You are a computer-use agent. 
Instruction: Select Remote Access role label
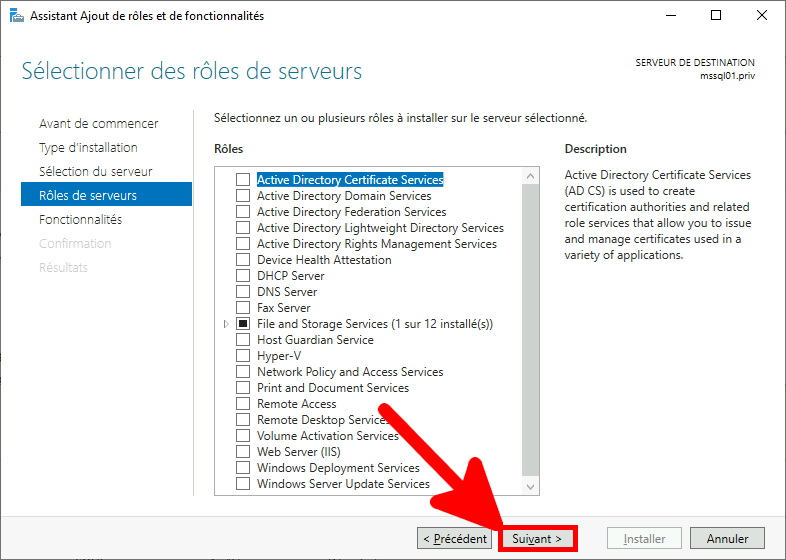pyautogui.click(x=297, y=404)
